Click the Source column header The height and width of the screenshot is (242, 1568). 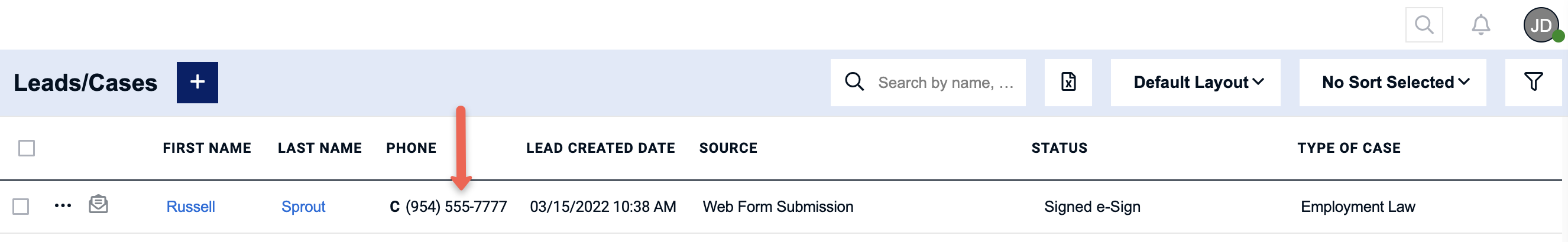tap(728, 148)
